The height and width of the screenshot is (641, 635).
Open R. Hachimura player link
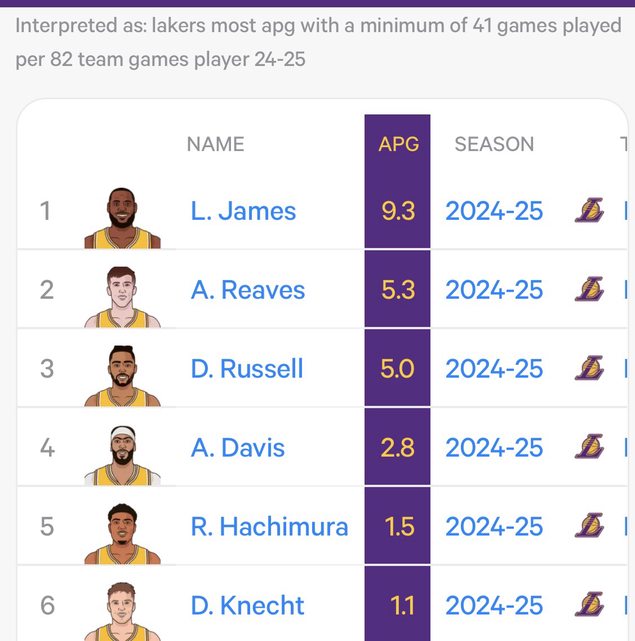[x=269, y=526]
